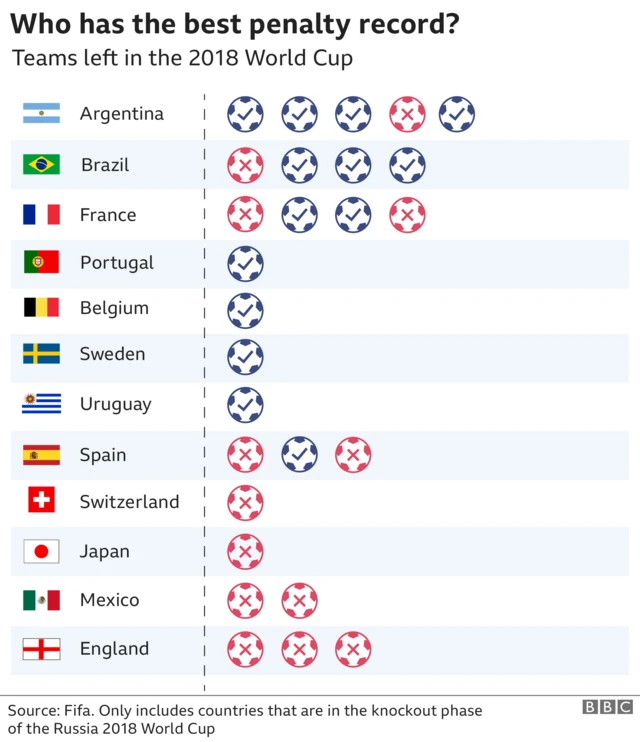
Task: Click the Fifa source note text
Action: click(x=245, y=719)
